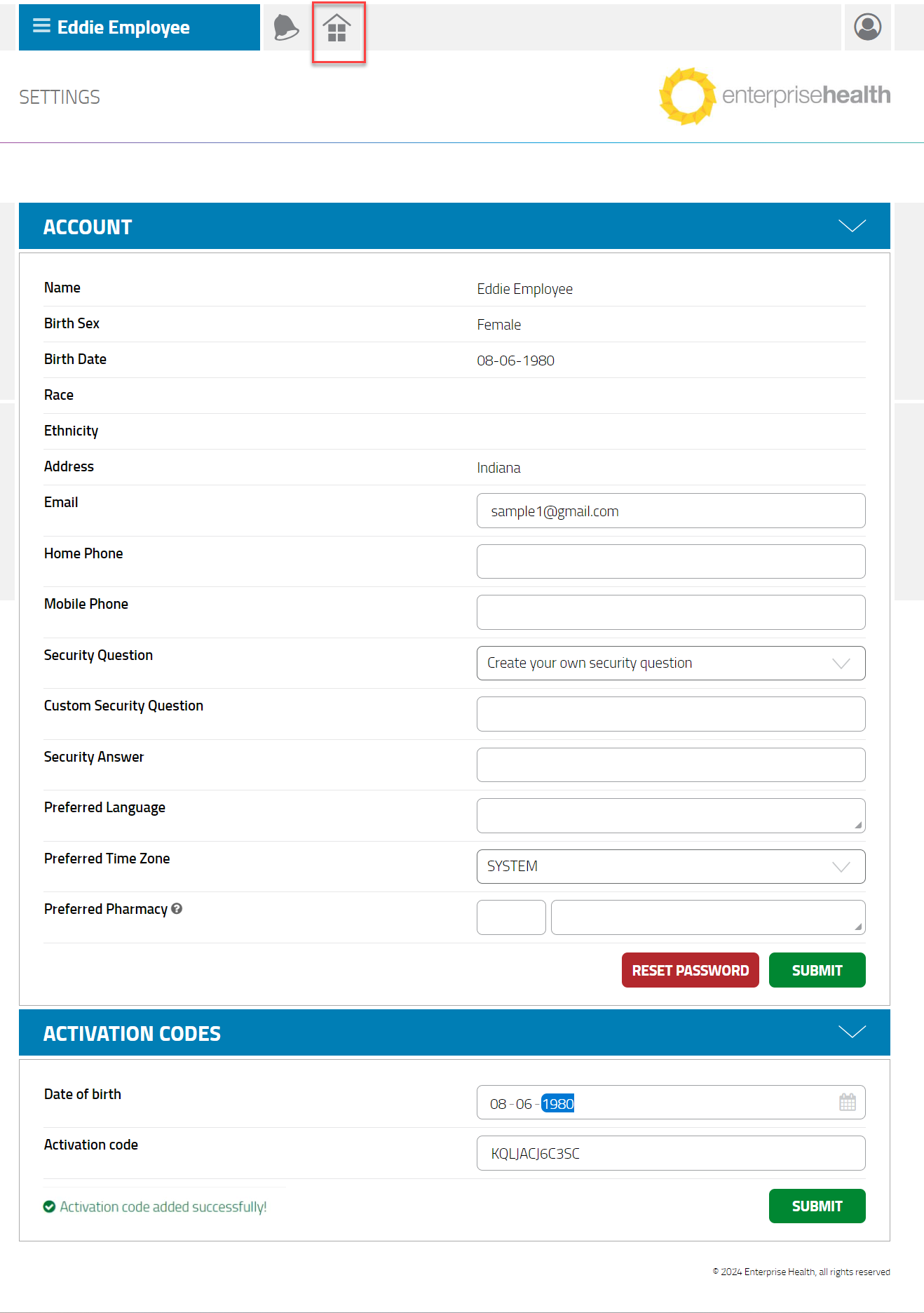Click into the Email field

tap(670, 511)
